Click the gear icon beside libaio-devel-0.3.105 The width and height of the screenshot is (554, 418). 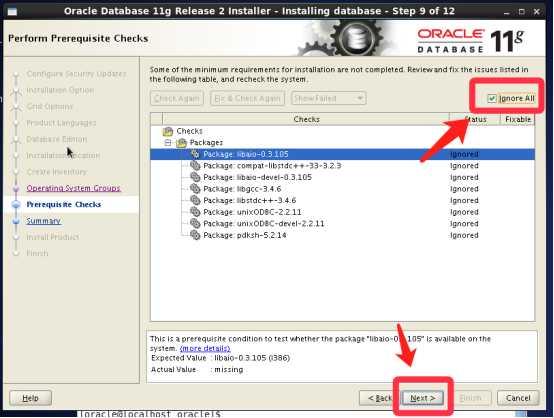click(x=195, y=177)
